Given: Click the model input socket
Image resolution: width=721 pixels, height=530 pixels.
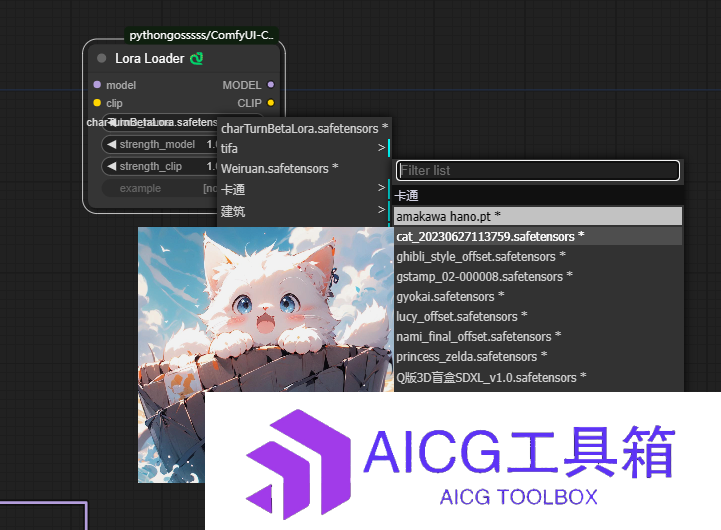Looking at the screenshot, I should coord(97,85).
